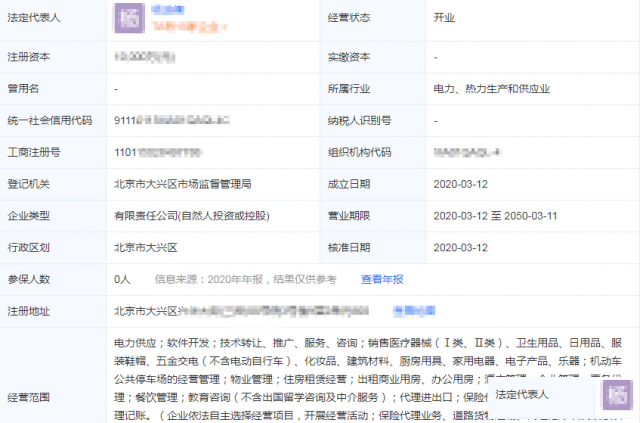Click the blurred 组织机构代码 value
This screenshot has height=423, width=640.
pyautogui.click(x=467, y=152)
